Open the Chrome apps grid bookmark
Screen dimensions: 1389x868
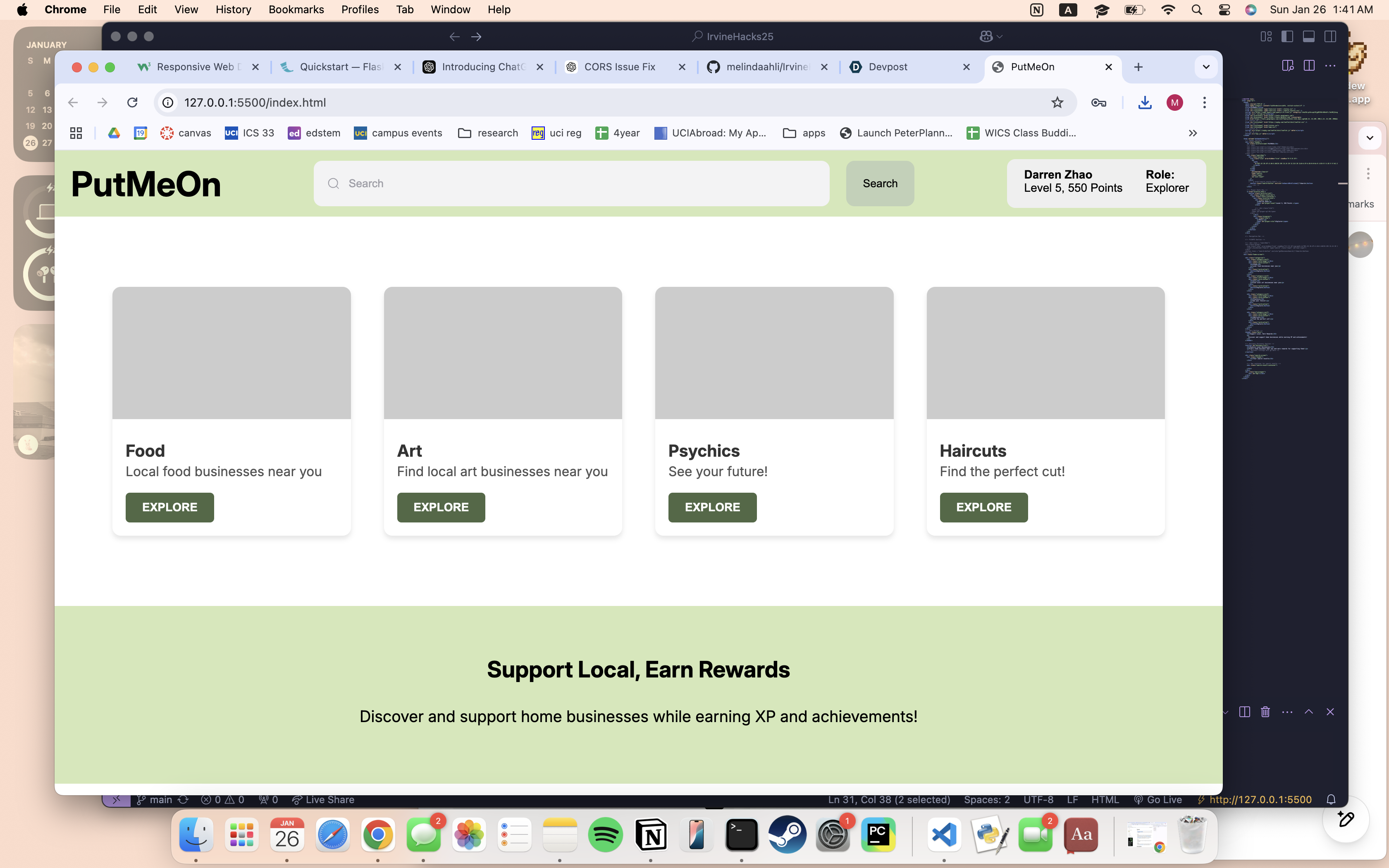coord(76,133)
